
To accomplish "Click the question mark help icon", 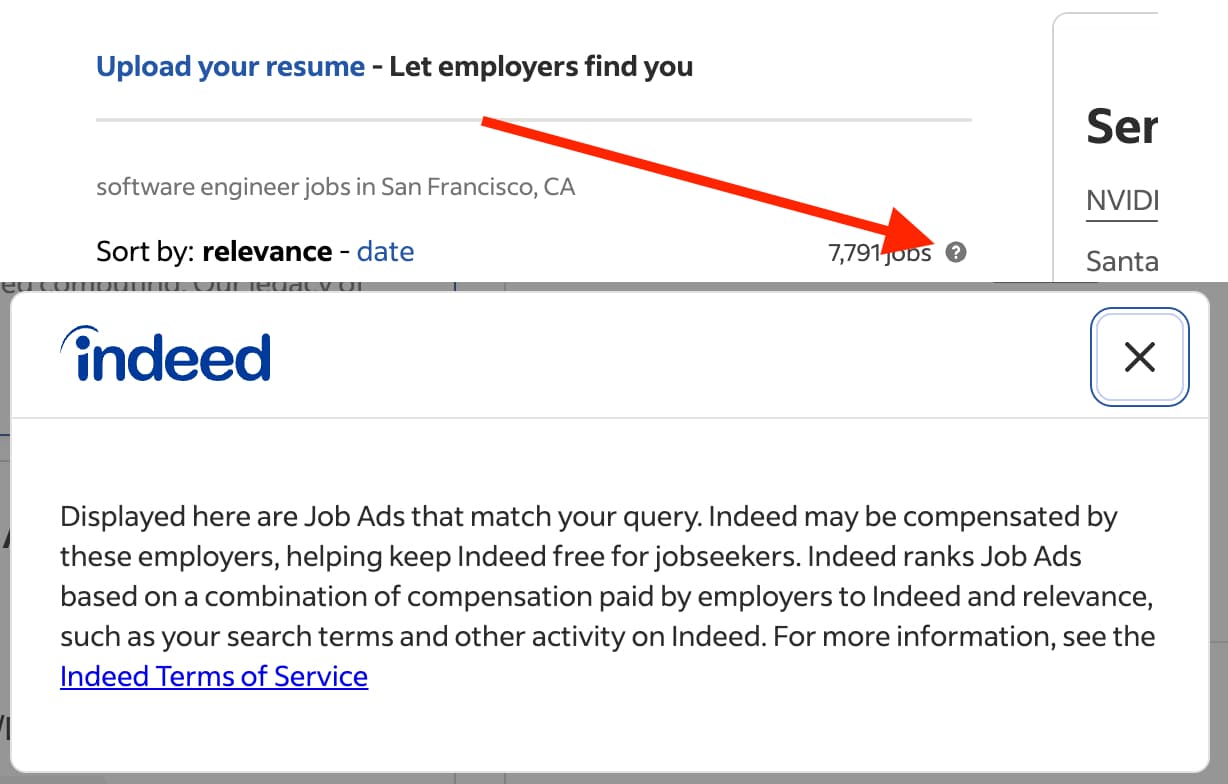I will (x=956, y=252).
